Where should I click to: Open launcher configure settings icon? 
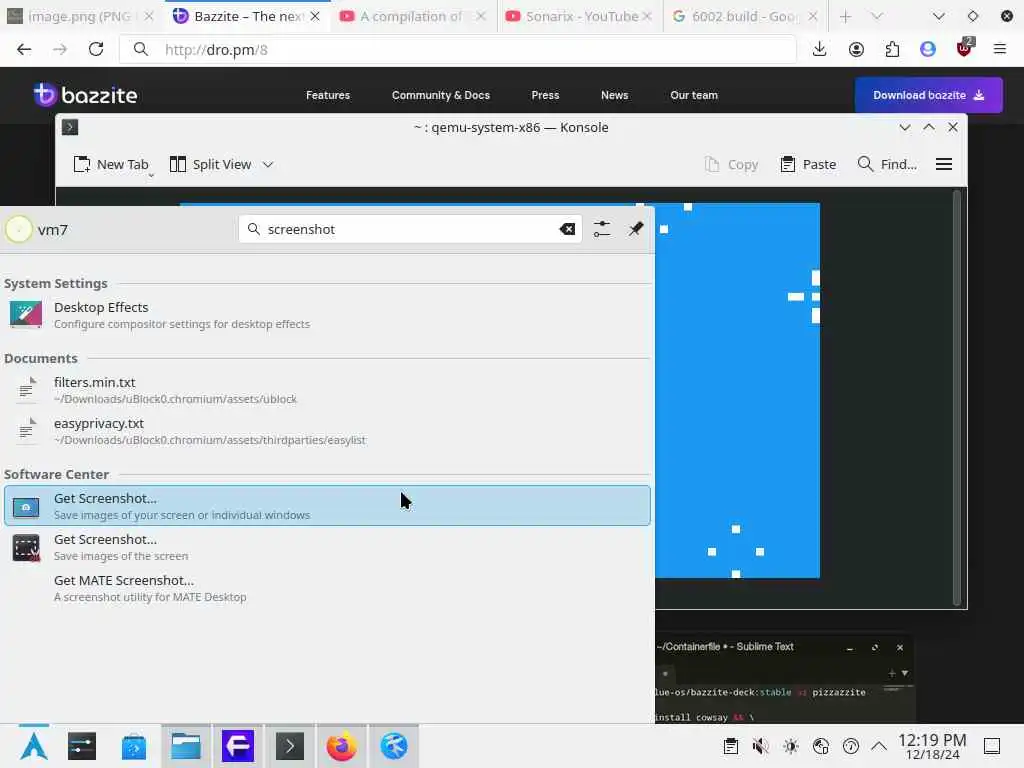pos(601,229)
